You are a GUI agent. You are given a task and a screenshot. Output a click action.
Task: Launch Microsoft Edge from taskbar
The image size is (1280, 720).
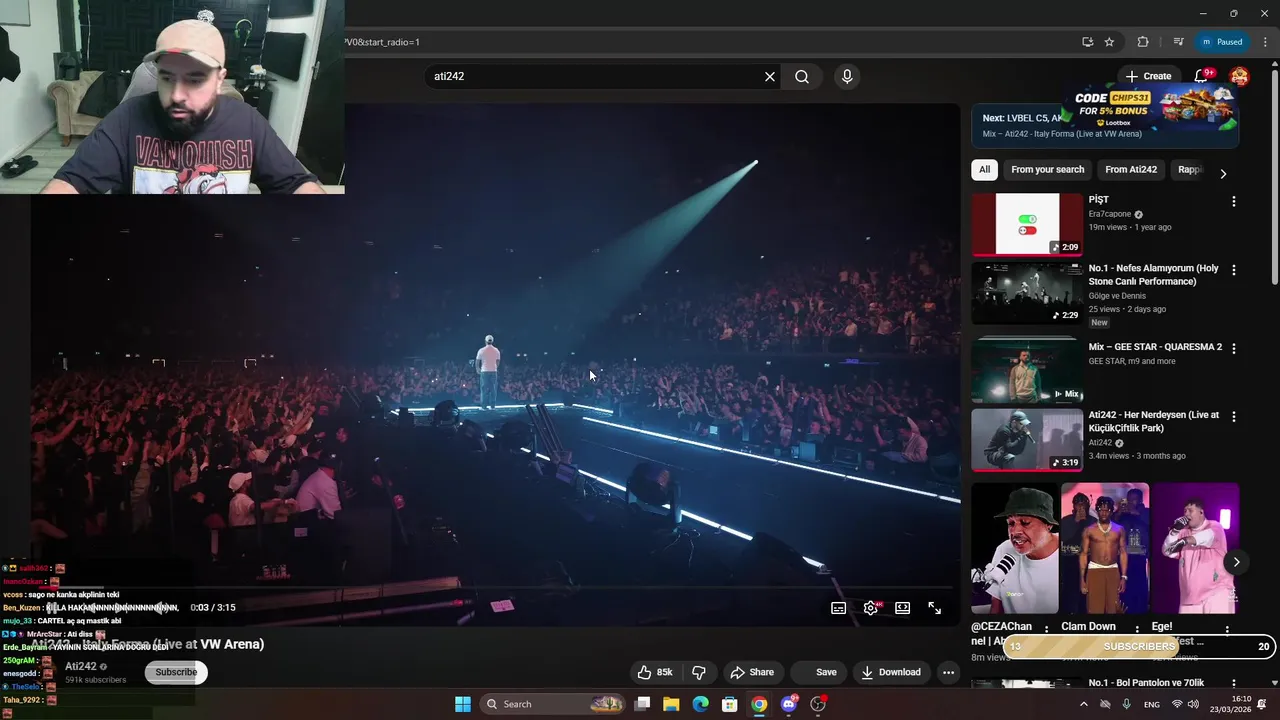(700, 704)
